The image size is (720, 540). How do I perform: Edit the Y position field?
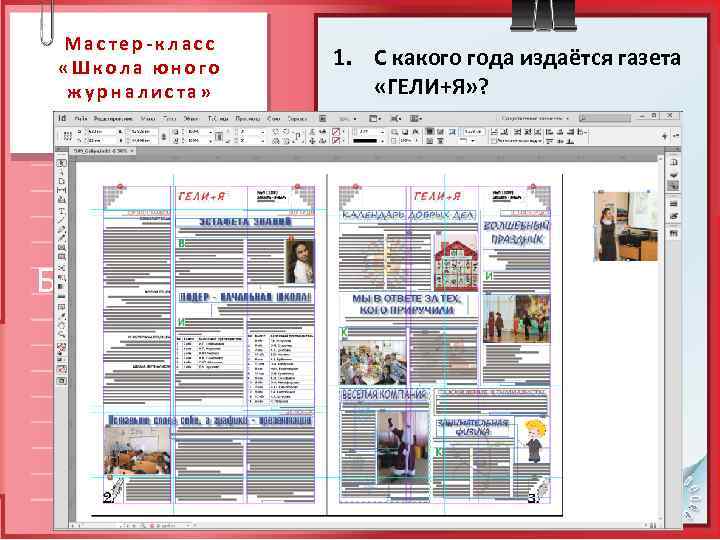(x=101, y=140)
